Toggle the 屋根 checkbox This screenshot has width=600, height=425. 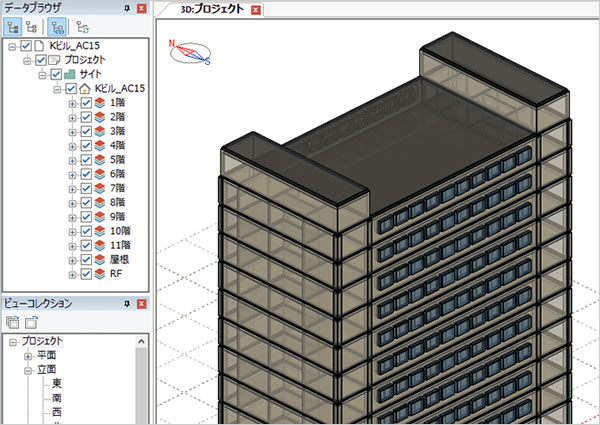86,260
